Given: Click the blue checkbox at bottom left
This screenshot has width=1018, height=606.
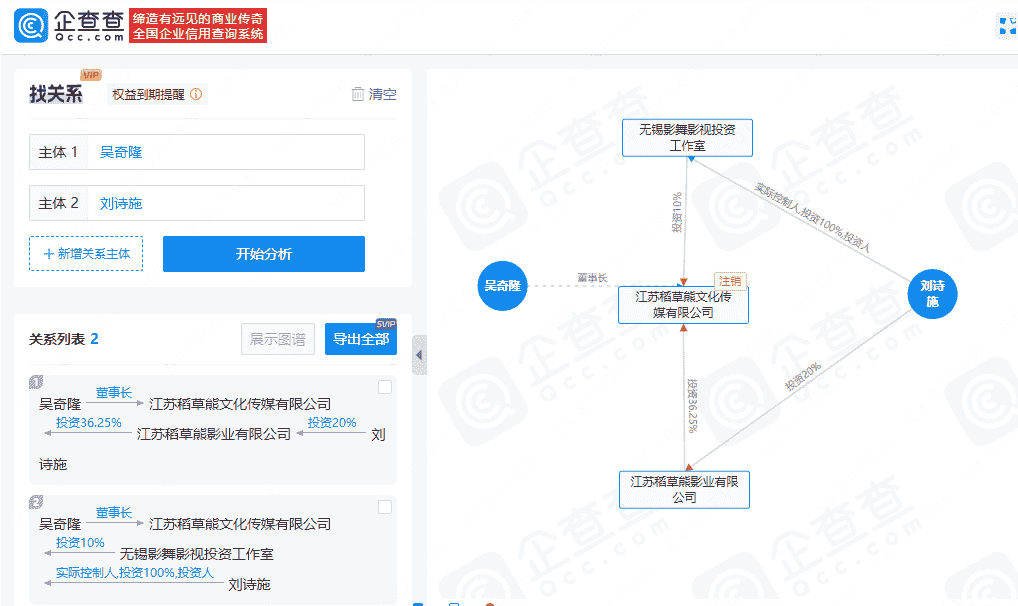Looking at the screenshot, I should tap(420, 604).
